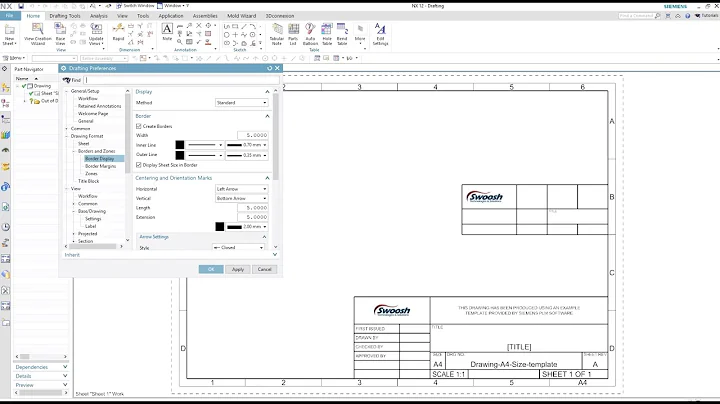Select the sketch Rectangle tool
Screen dimensions: 720x404
235,27
